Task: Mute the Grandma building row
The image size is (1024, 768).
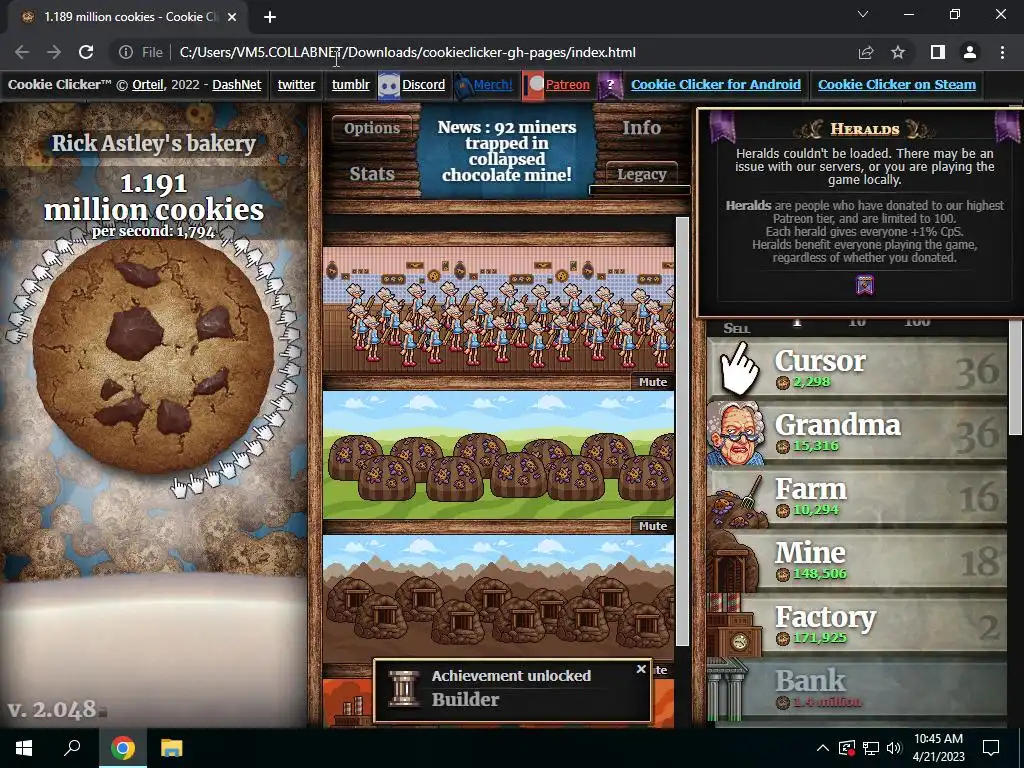Action: tap(653, 382)
